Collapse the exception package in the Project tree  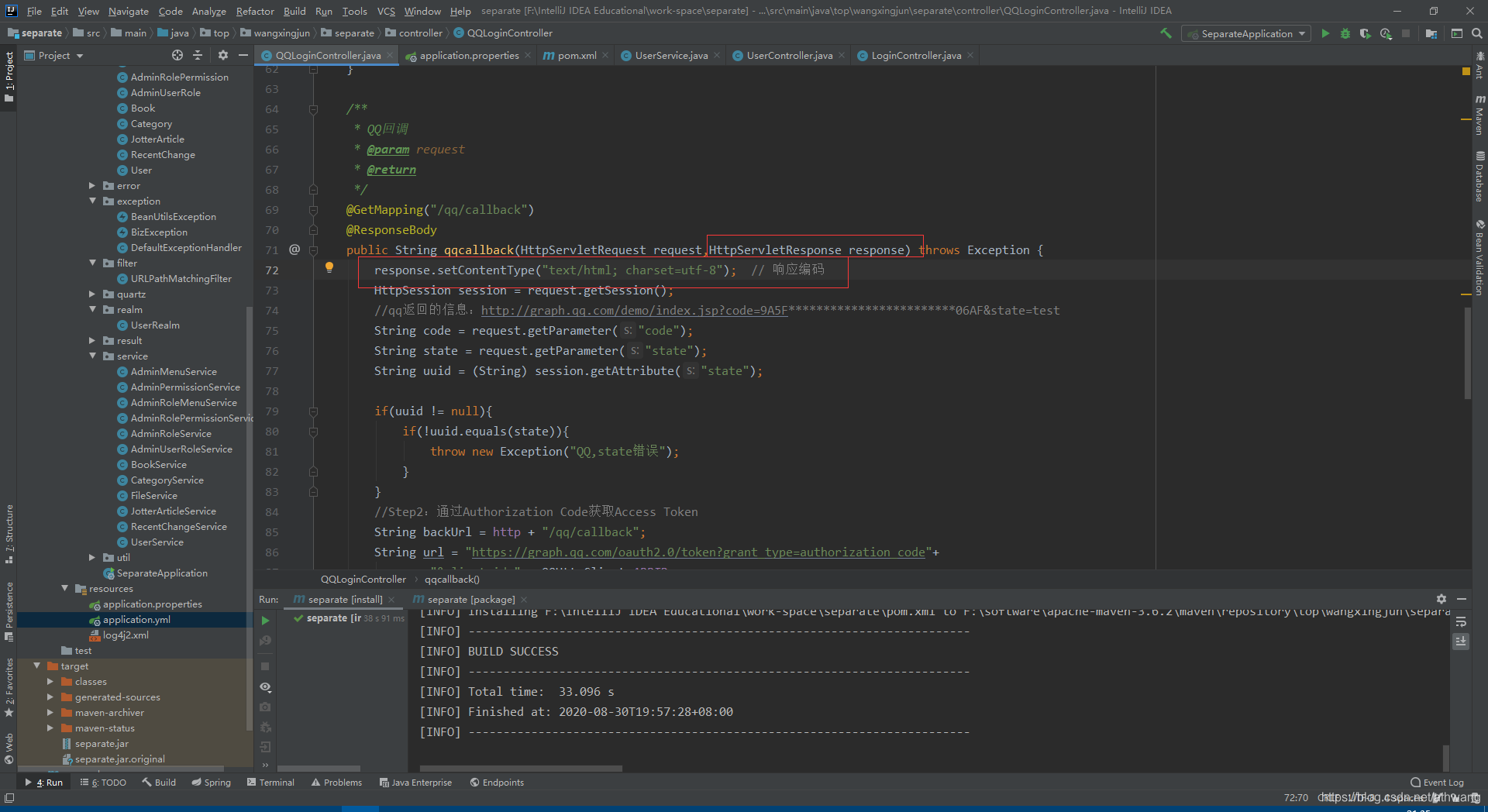click(92, 201)
